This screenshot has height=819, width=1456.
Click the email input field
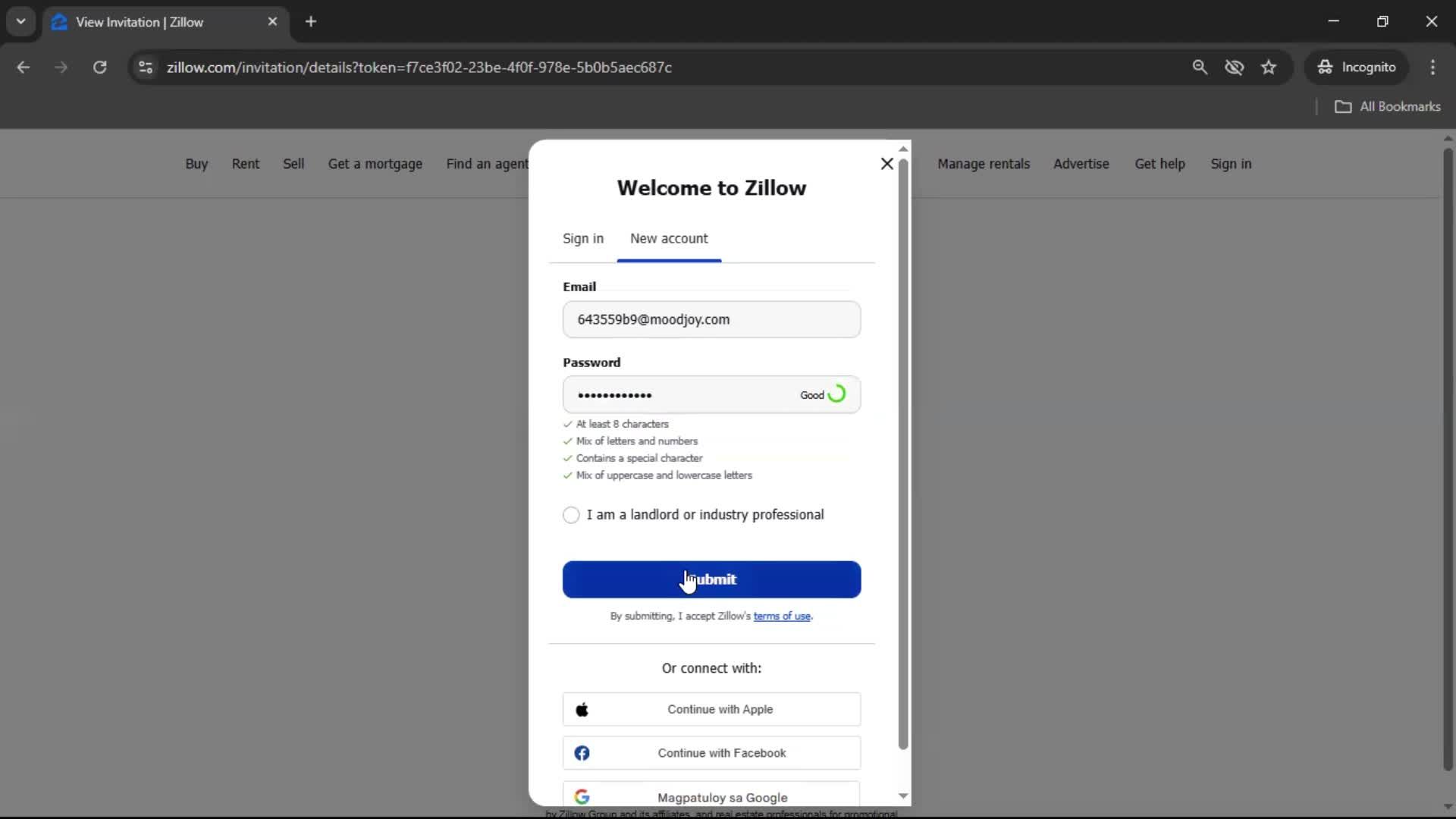711,319
